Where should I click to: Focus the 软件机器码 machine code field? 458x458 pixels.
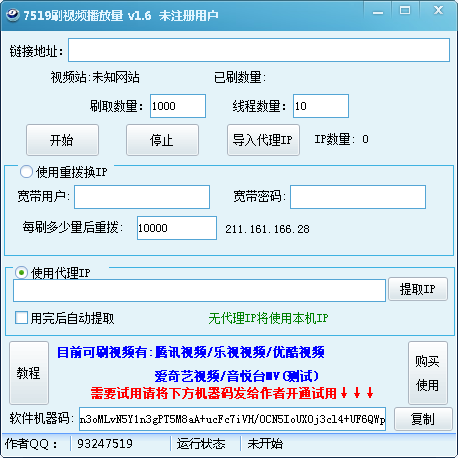(232, 419)
